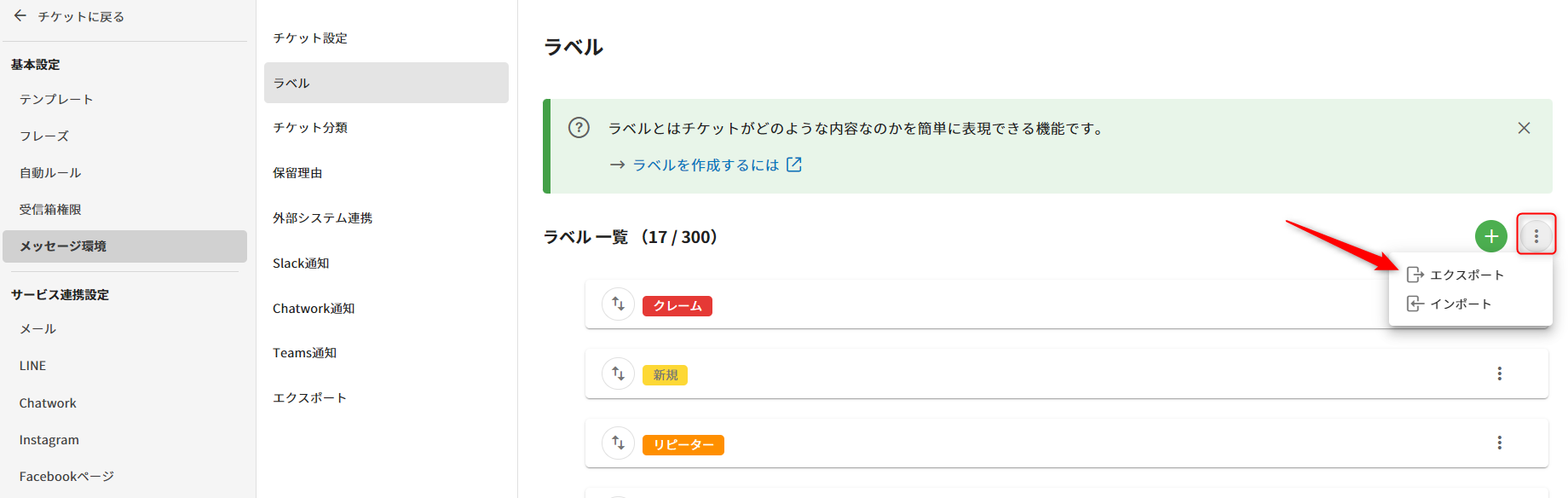Click the orange リピーター label tag
Image resolution: width=1568 pixels, height=498 pixels.
(683, 445)
